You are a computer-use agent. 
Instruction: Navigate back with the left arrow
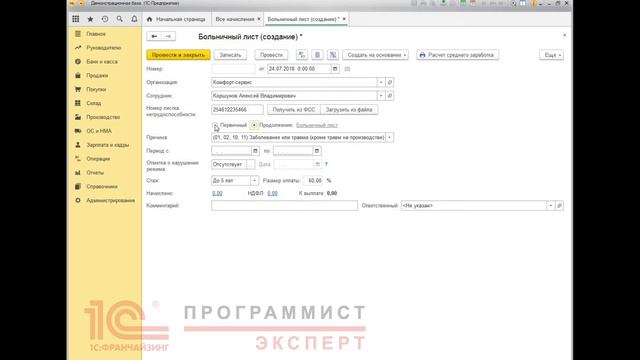coord(154,36)
